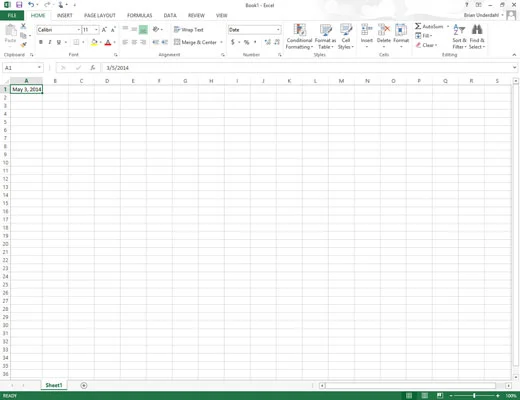Add a new sheet with plus button
520x400 pixels.
[x=84, y=385]
